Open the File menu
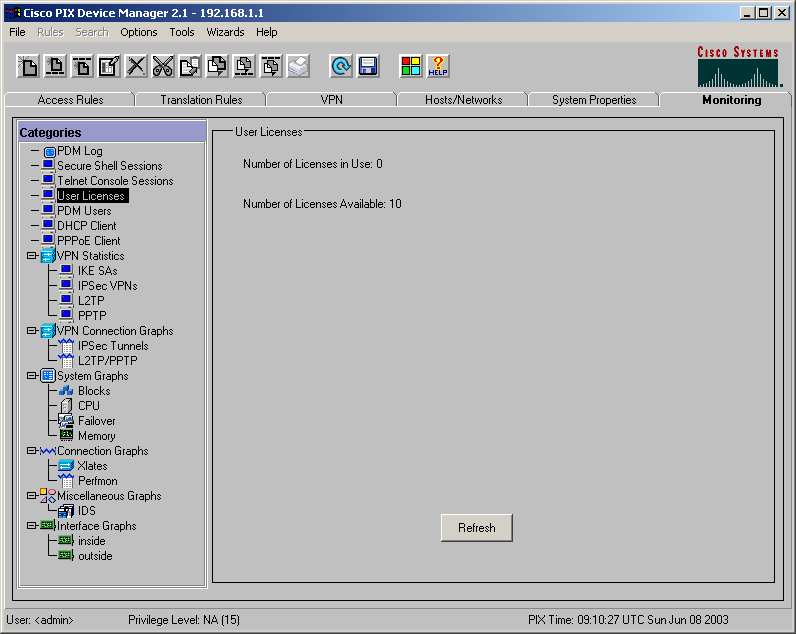The width and height of the screenshot is (796, 634). coord(17,32)
